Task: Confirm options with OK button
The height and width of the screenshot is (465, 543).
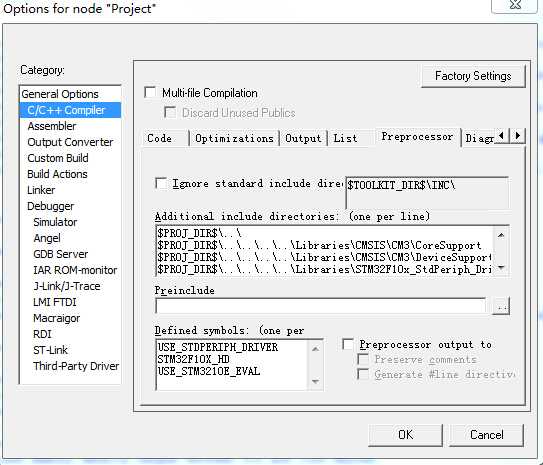Action: click(406, 435)
